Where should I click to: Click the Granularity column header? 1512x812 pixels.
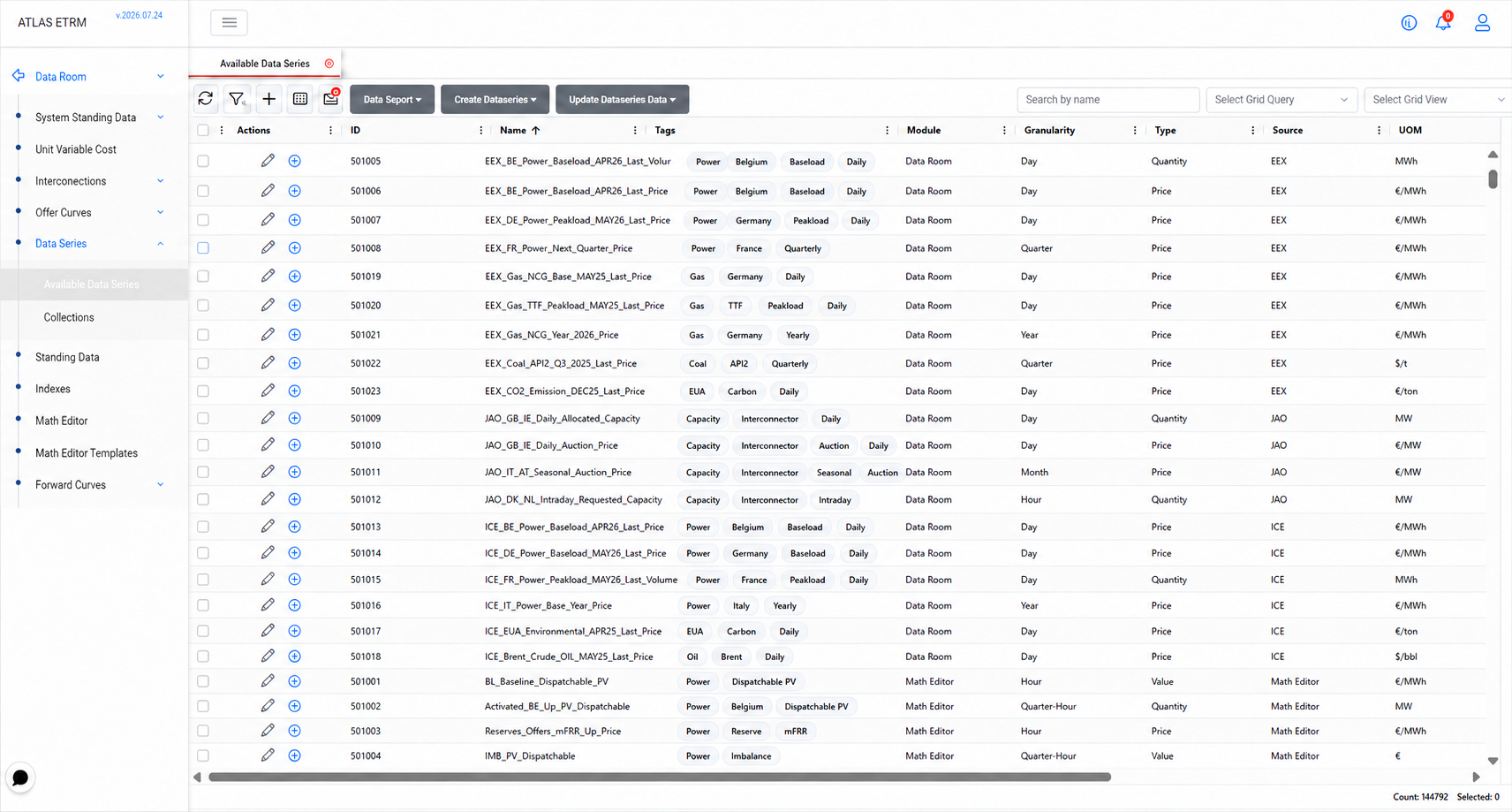1049,130
